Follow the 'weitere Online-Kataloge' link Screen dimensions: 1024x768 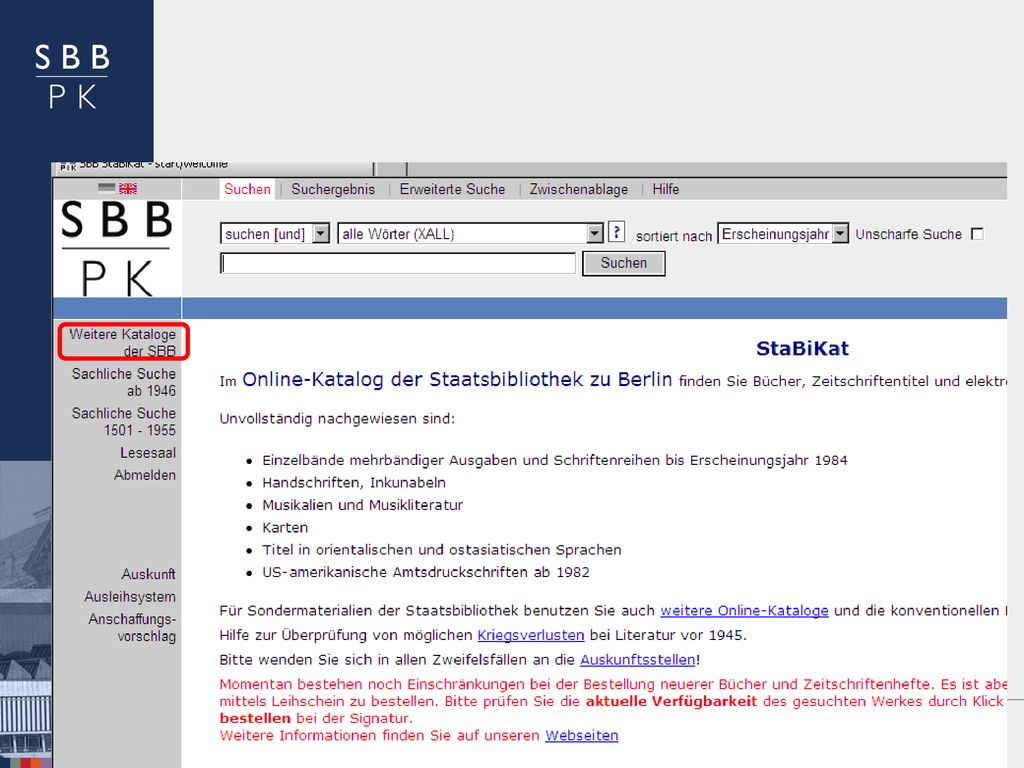click(744, 611)
